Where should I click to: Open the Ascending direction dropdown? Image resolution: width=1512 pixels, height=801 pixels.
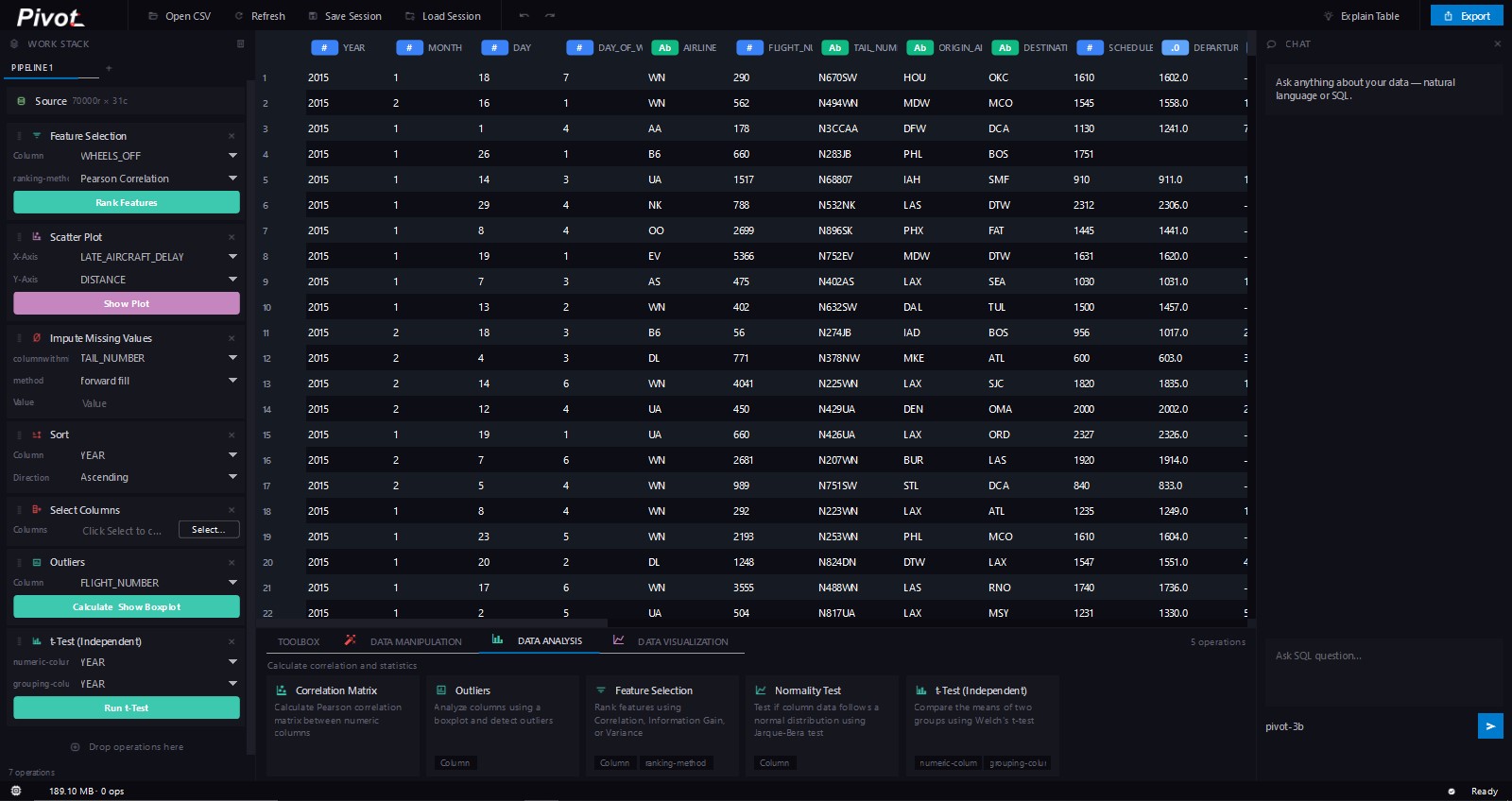158,478
